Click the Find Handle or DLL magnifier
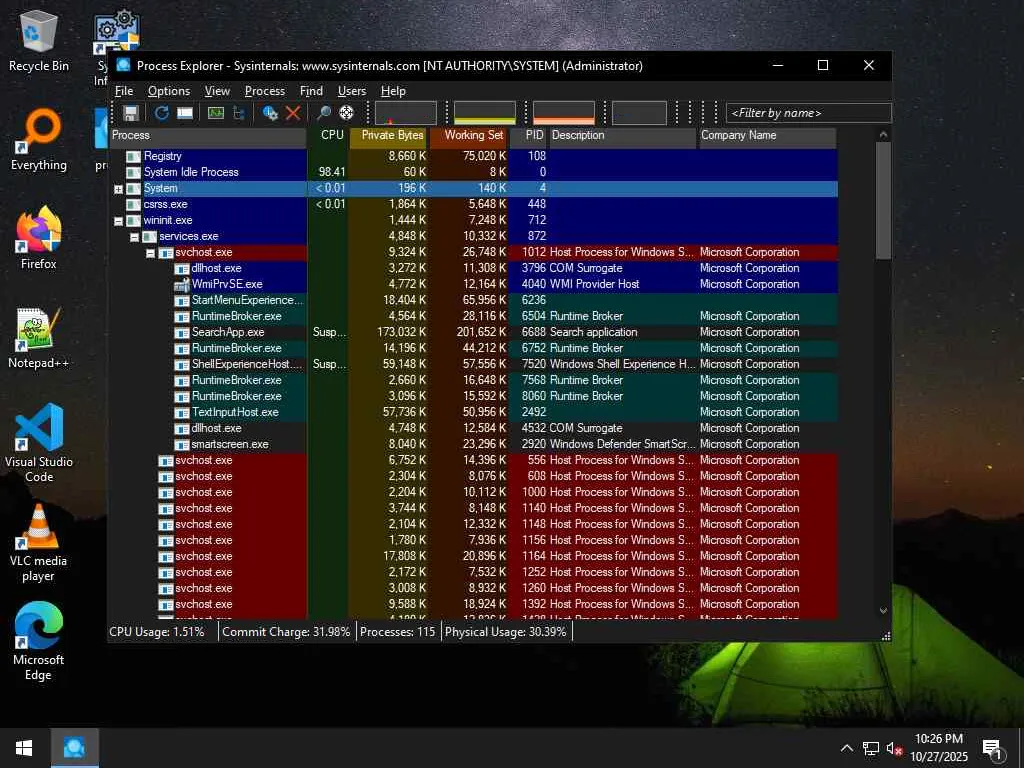The height and width of the screenshot is (768, 1024). (x=323, y=113)
